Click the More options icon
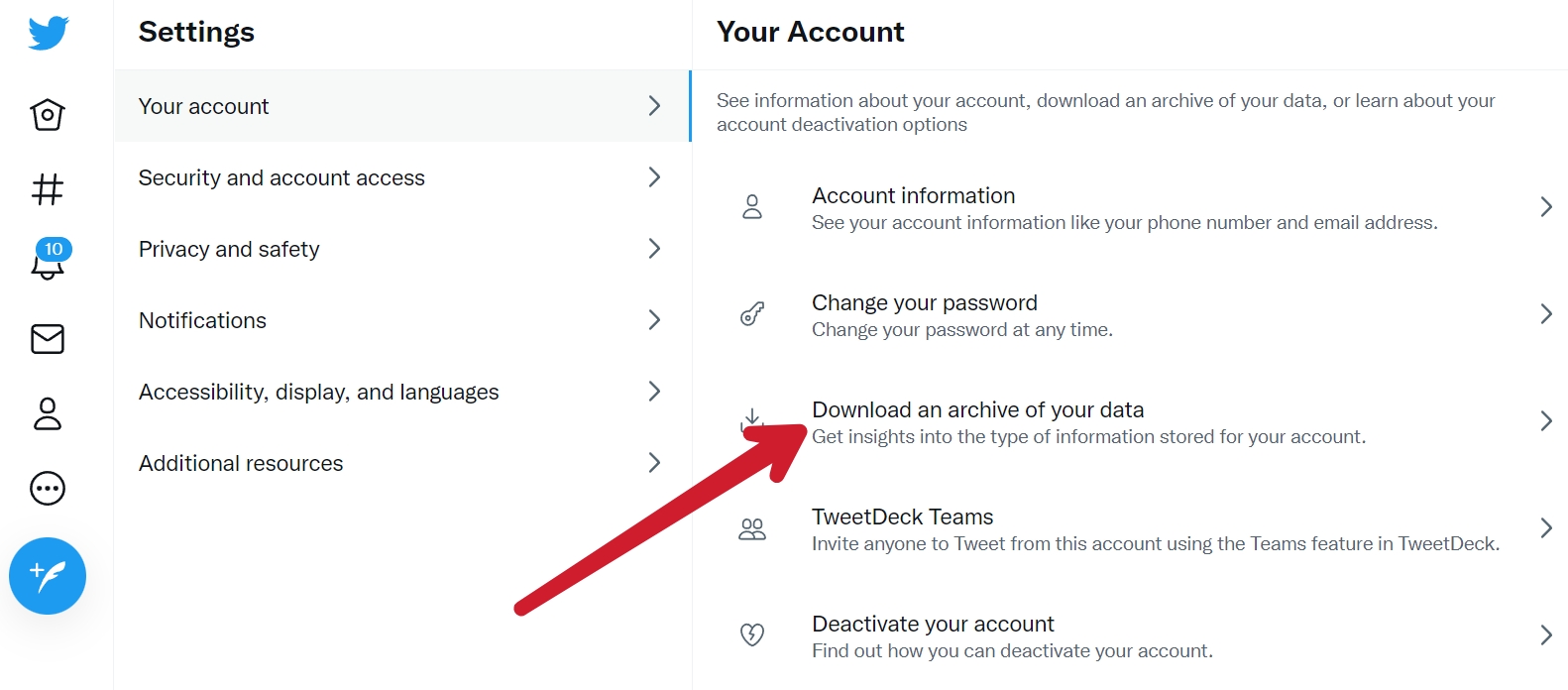 (x=47, y=488)
